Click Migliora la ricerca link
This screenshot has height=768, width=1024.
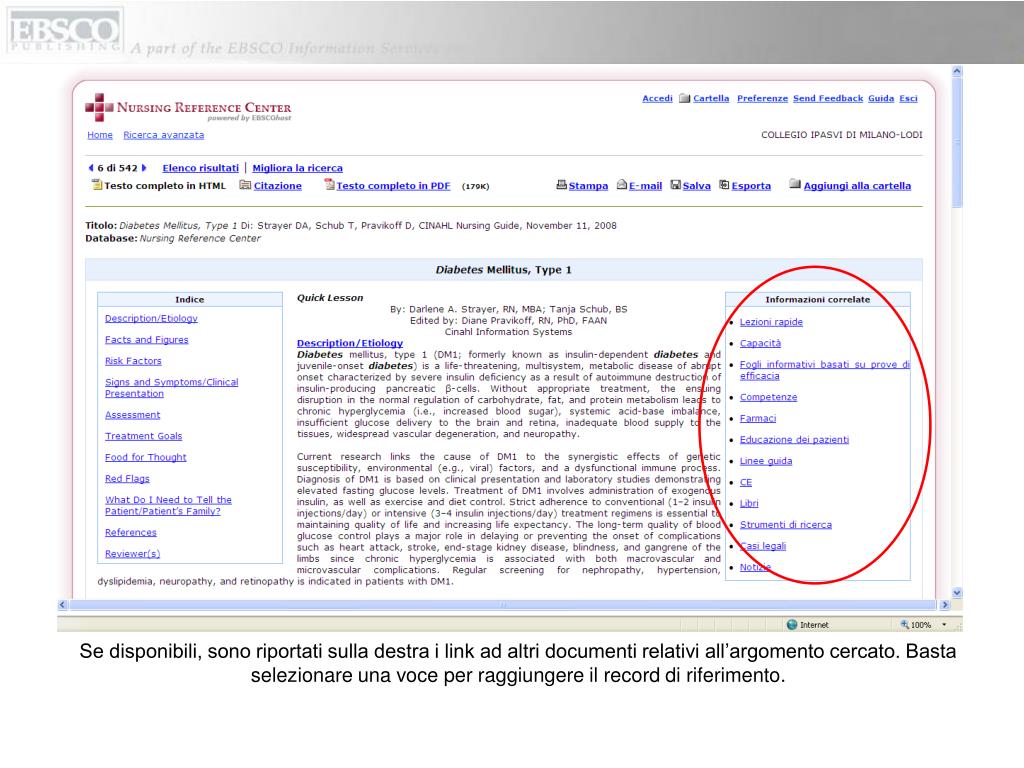[297, 168]
